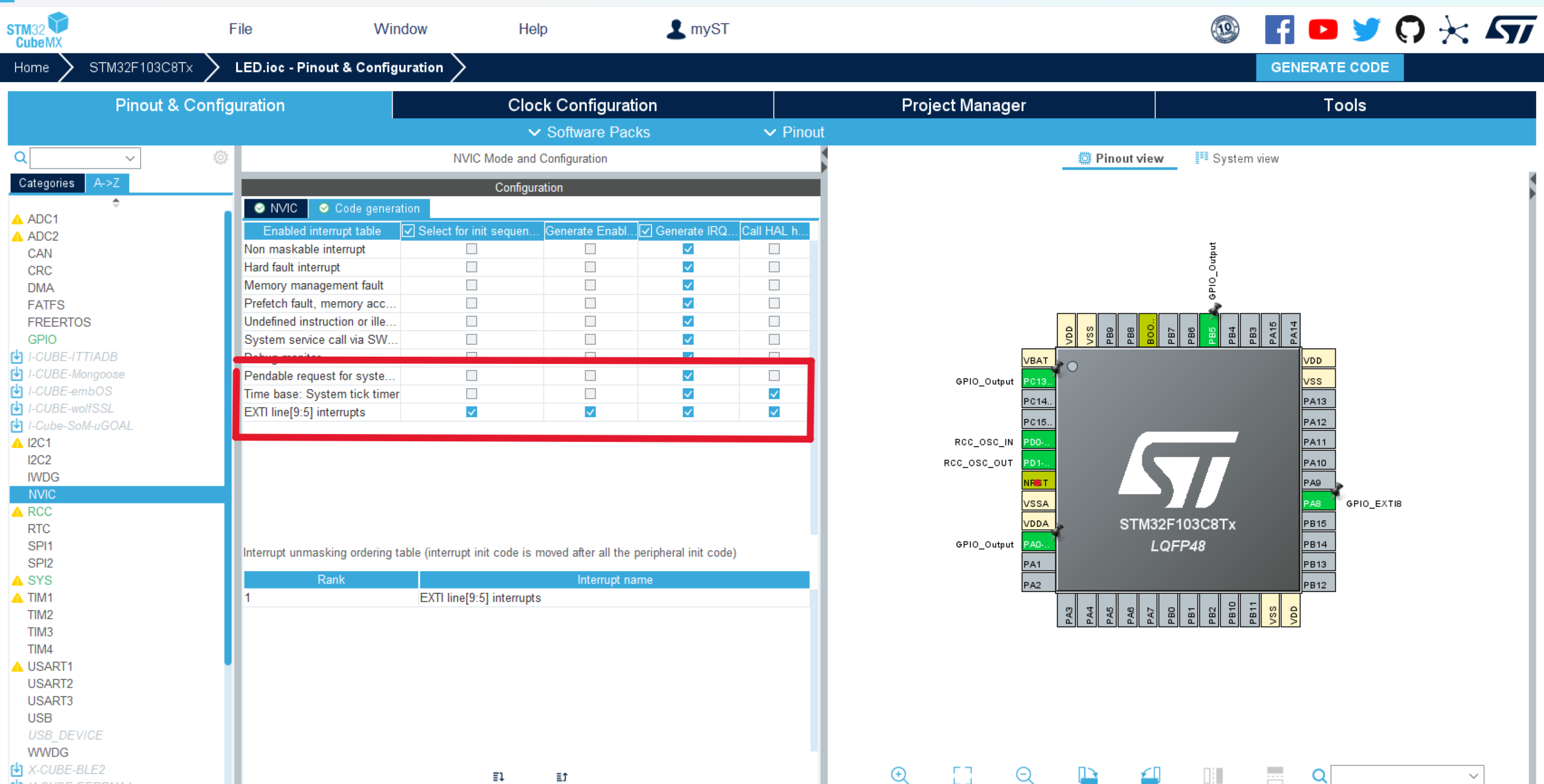The width and height of the screenshot is (1544, 784).
Task: Click the magnifier icon in the categories panel
Action: (20, 158)
